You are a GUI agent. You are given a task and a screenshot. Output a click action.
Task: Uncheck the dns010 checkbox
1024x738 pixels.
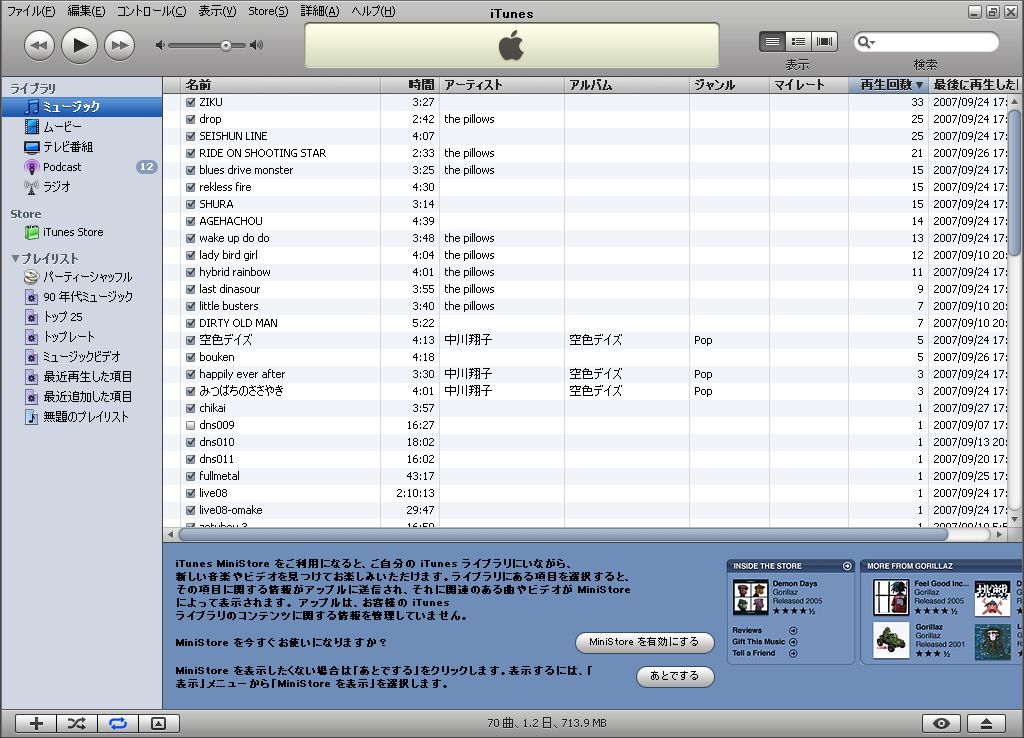click(x=191, y=442)
